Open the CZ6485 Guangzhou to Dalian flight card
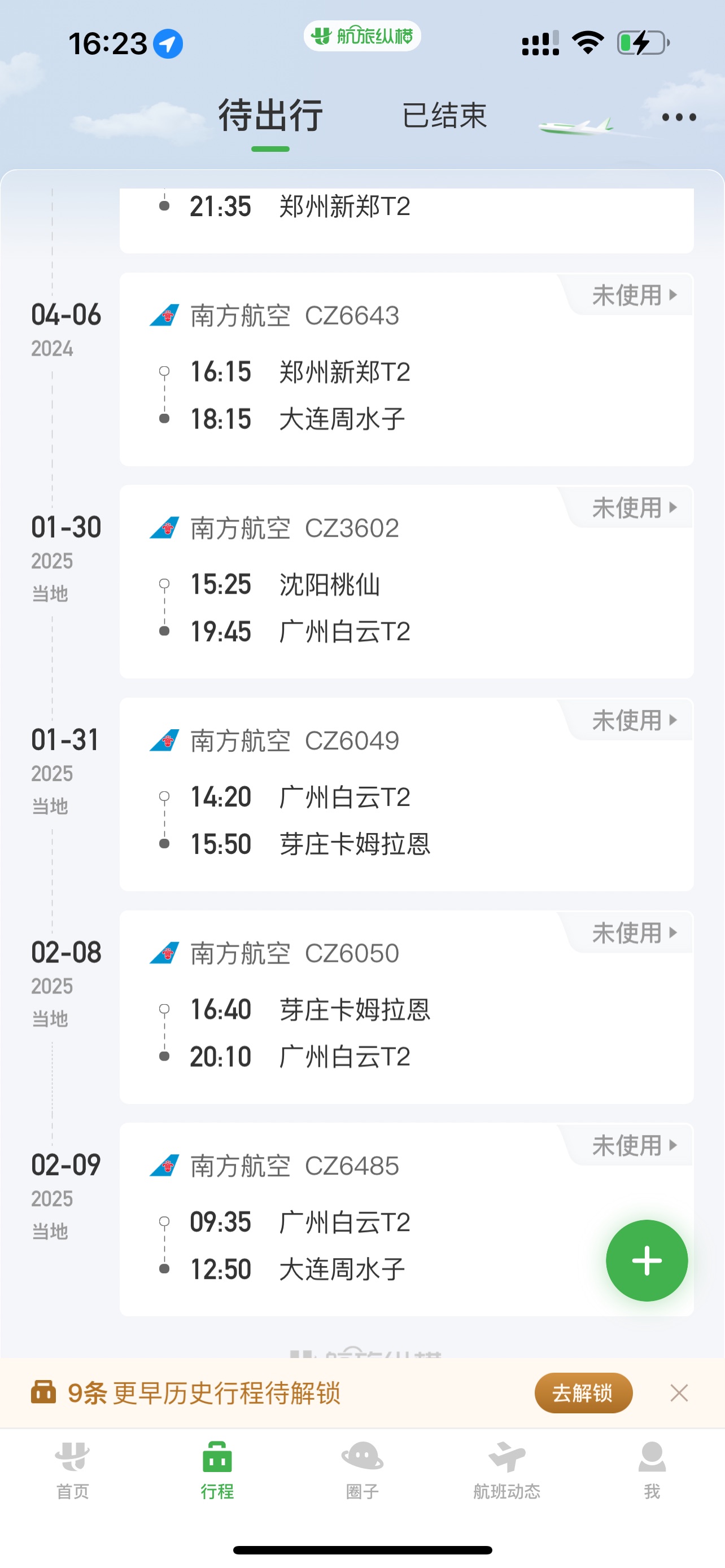This screenshot has height=1568, width=725. (407, 1219)
